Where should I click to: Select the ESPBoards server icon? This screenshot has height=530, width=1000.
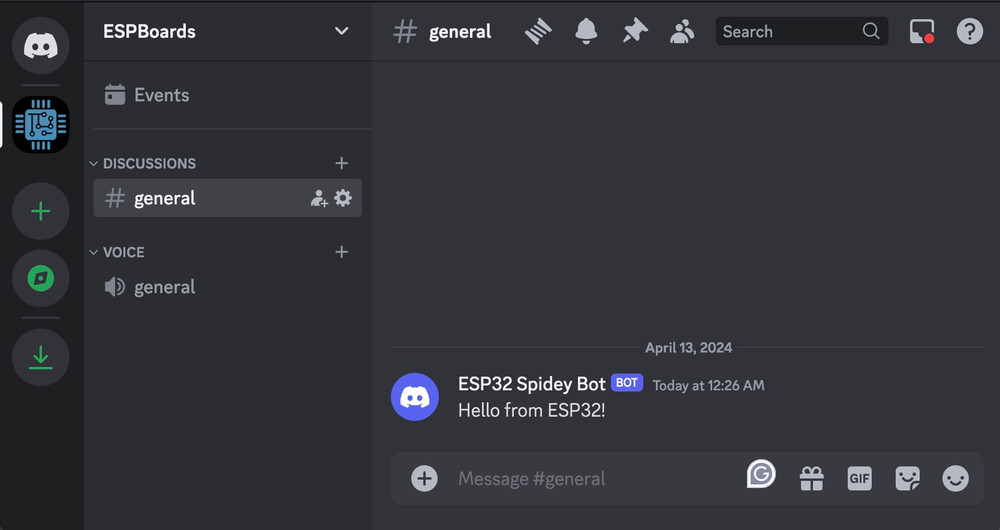(41, 125)
